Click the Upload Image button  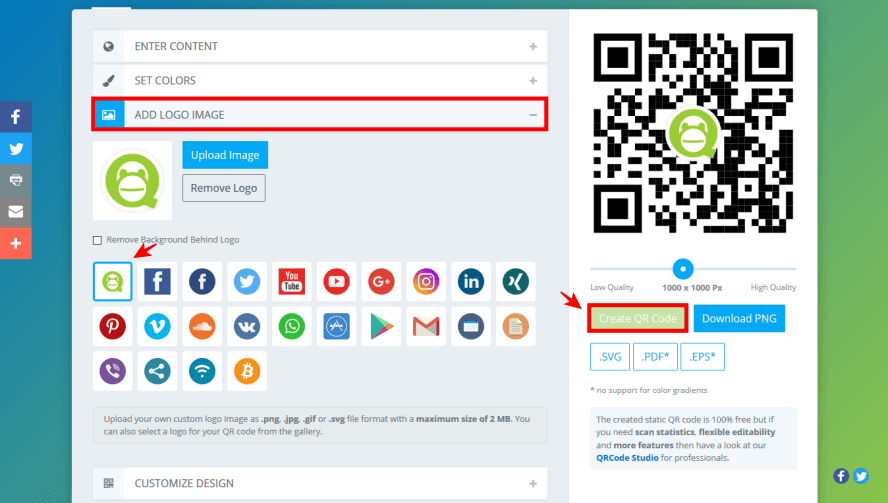[225, 155]
